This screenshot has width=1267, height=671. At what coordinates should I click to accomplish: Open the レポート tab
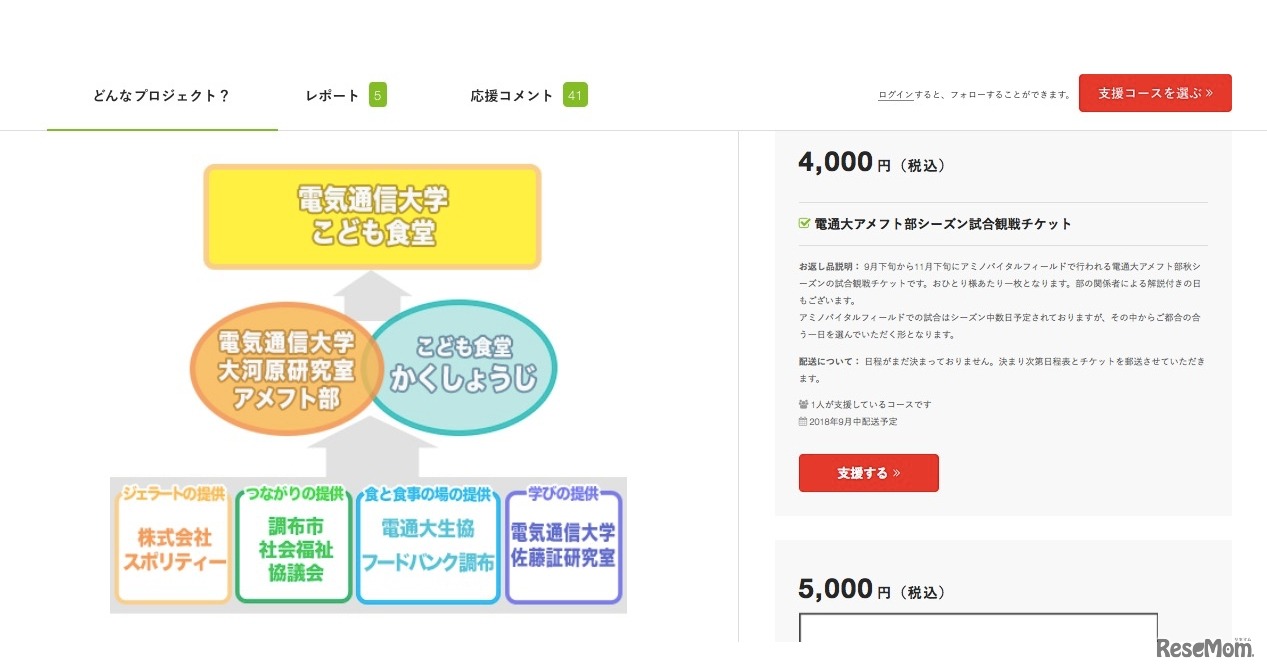tap(331, 95)
